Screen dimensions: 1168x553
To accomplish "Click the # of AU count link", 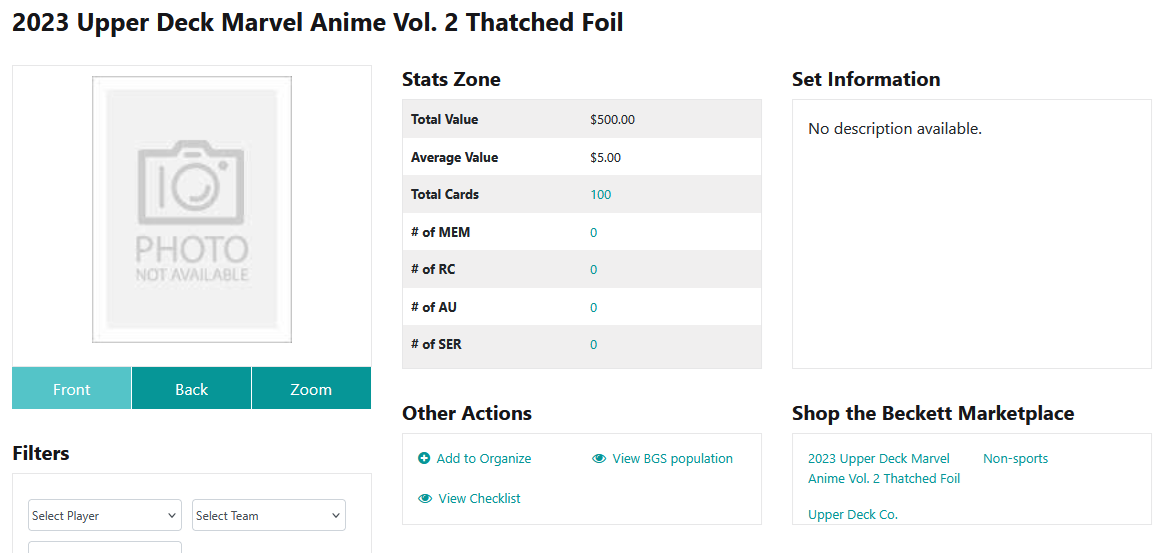I will coord(594,307).
